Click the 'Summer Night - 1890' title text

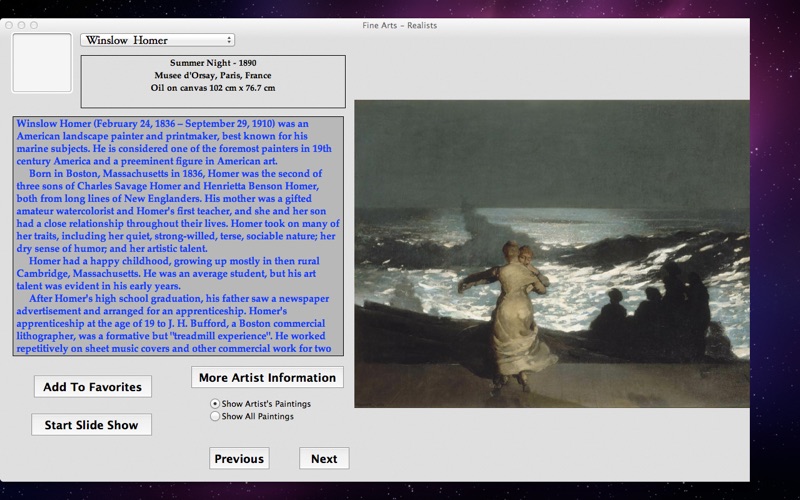coord(213,63)
